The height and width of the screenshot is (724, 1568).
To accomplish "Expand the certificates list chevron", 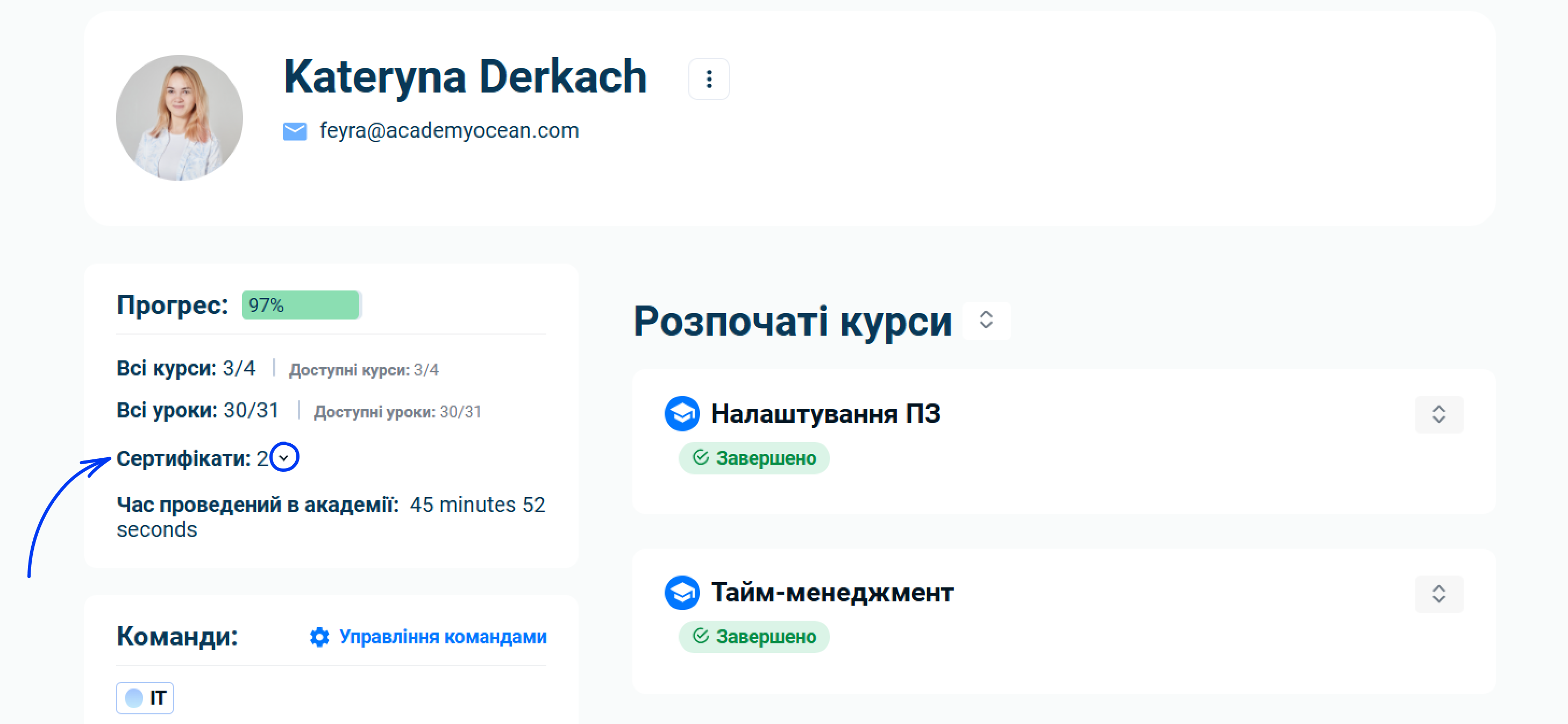I will 284,457.
